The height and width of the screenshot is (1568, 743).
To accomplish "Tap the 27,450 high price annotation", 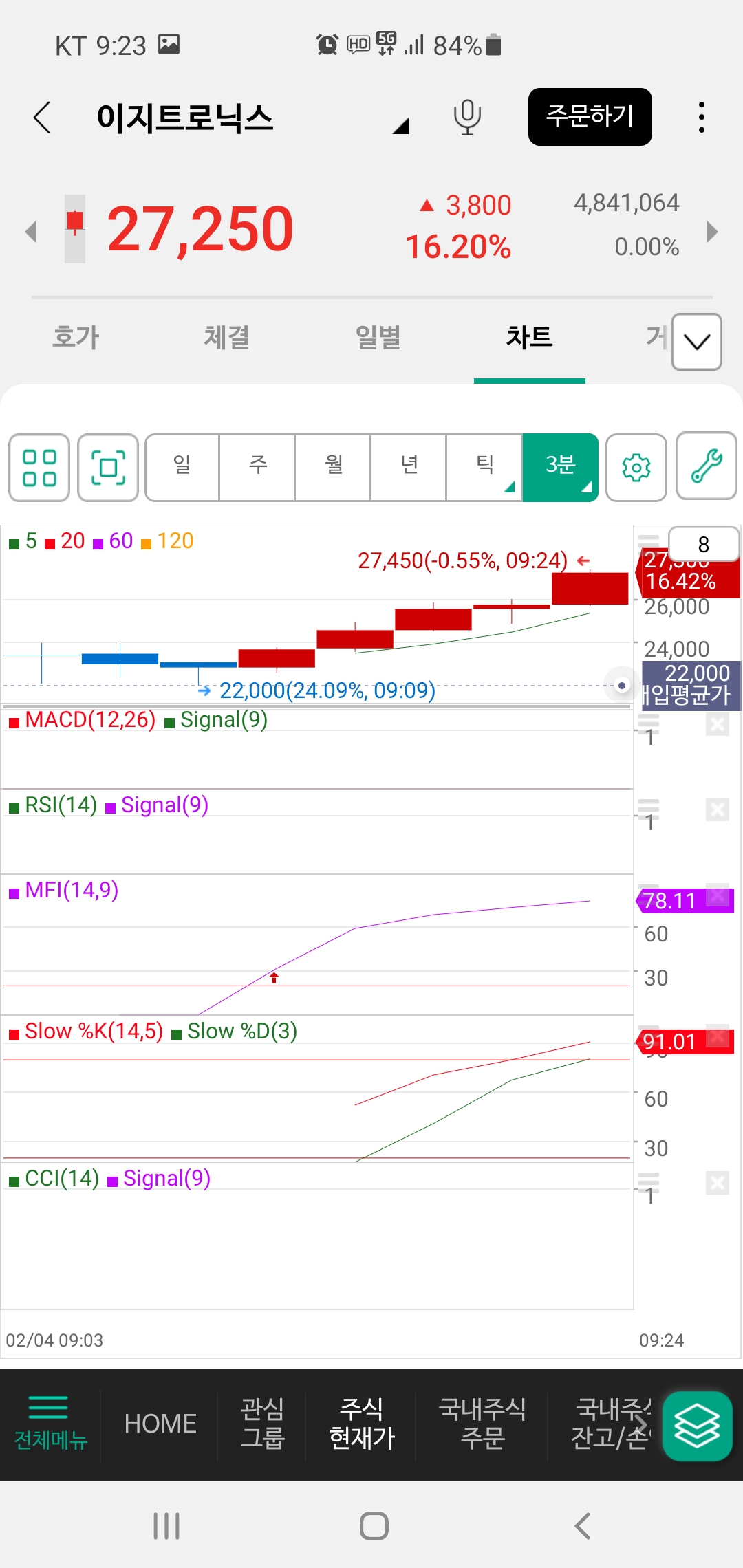I will point(462,561).
